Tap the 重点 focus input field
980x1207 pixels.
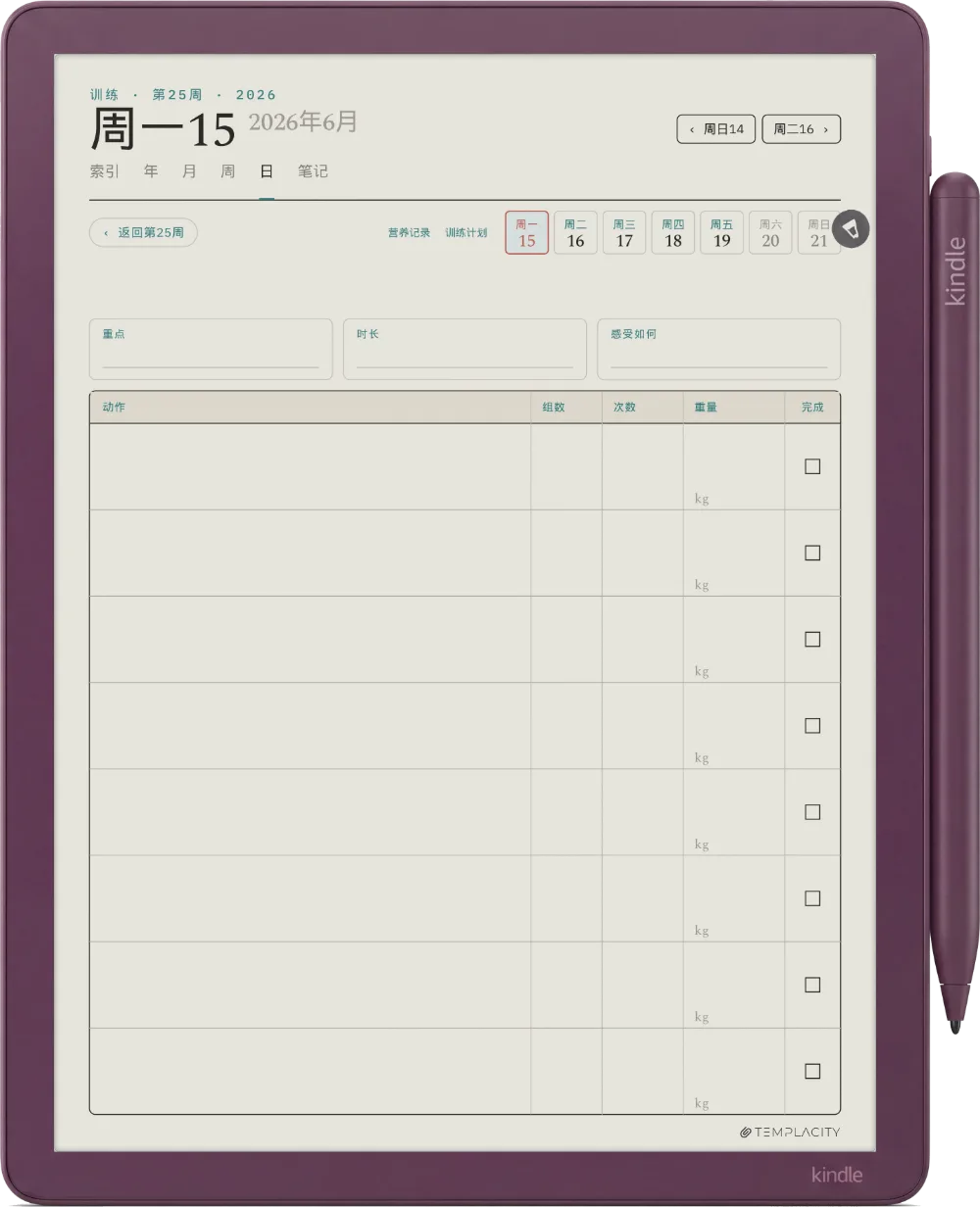point(211,349)
